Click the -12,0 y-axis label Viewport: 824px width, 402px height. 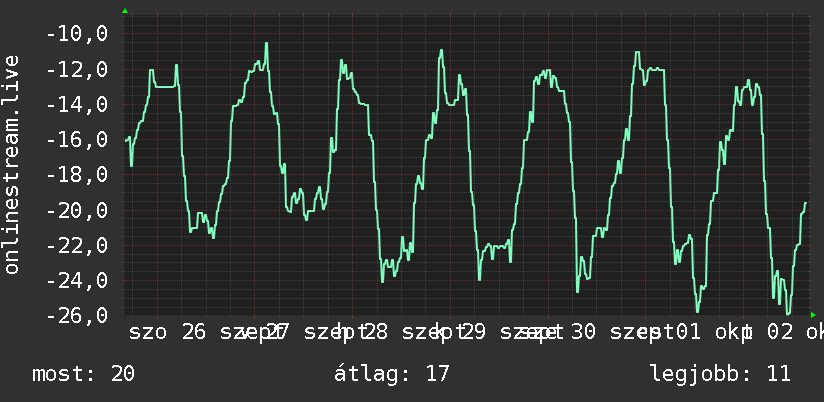pyautogui.click(x=77, y=69)
